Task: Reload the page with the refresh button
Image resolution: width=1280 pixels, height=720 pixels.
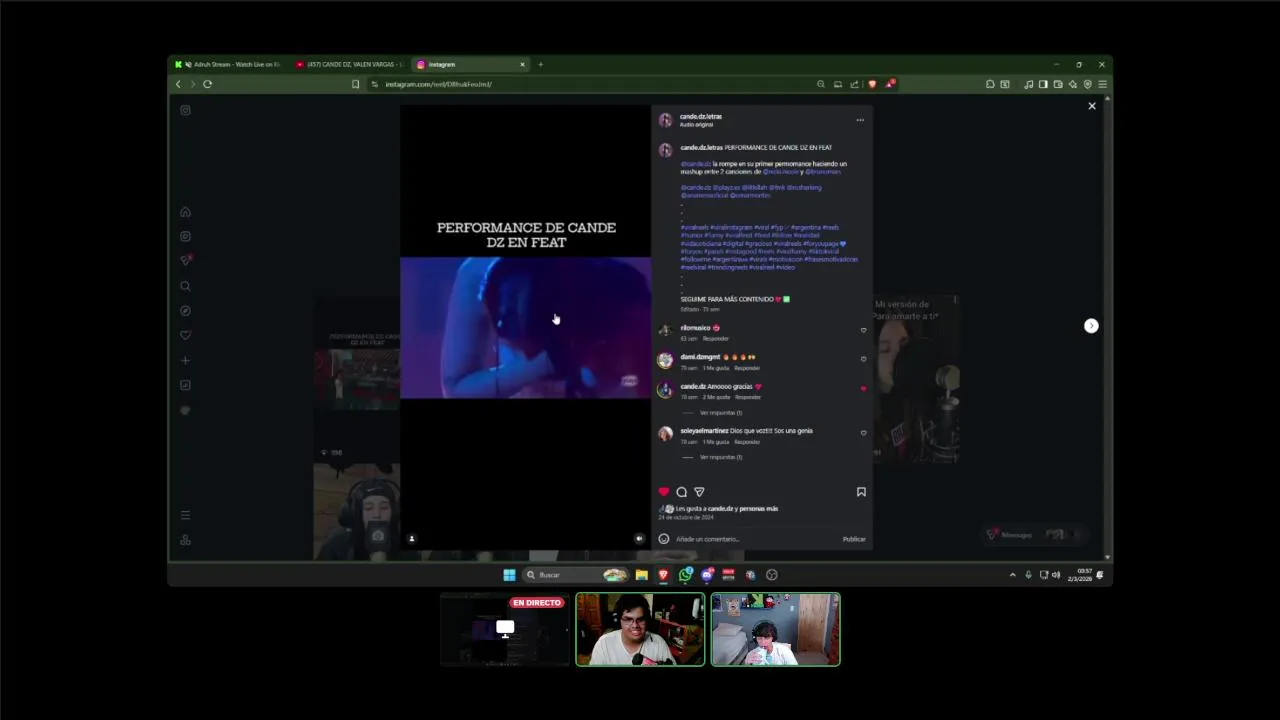Action: click(x=207, y=84)
